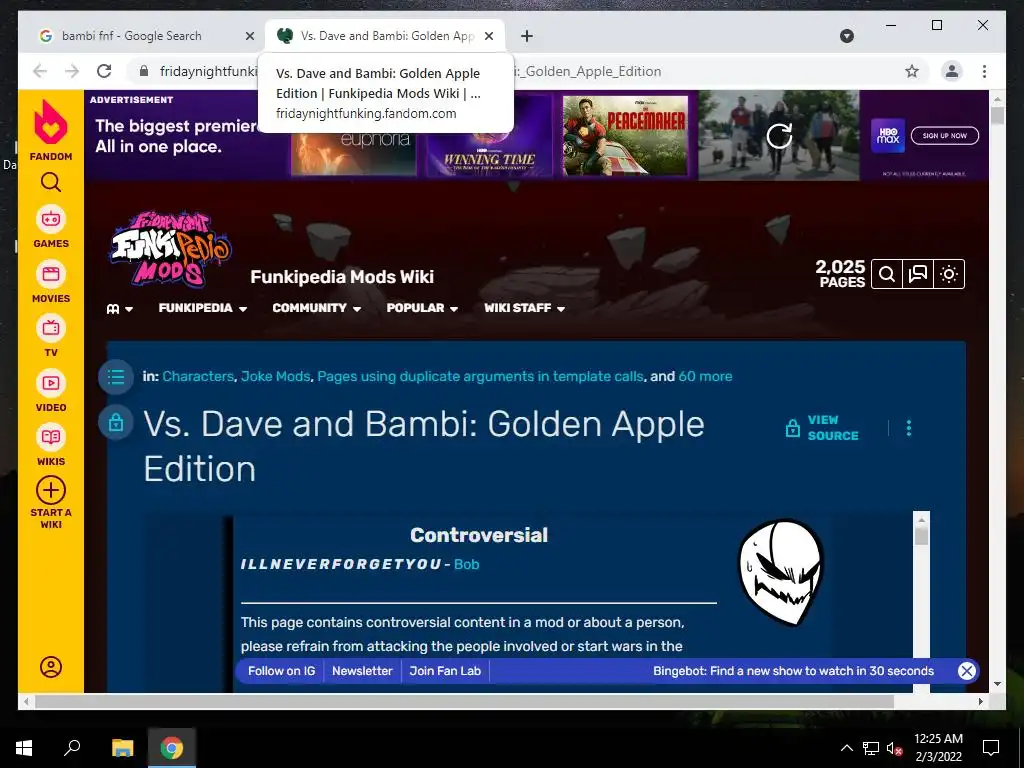Expand the Community navigation dropdown
This screenshot has height=768, width=1024.
coord(317,308)
